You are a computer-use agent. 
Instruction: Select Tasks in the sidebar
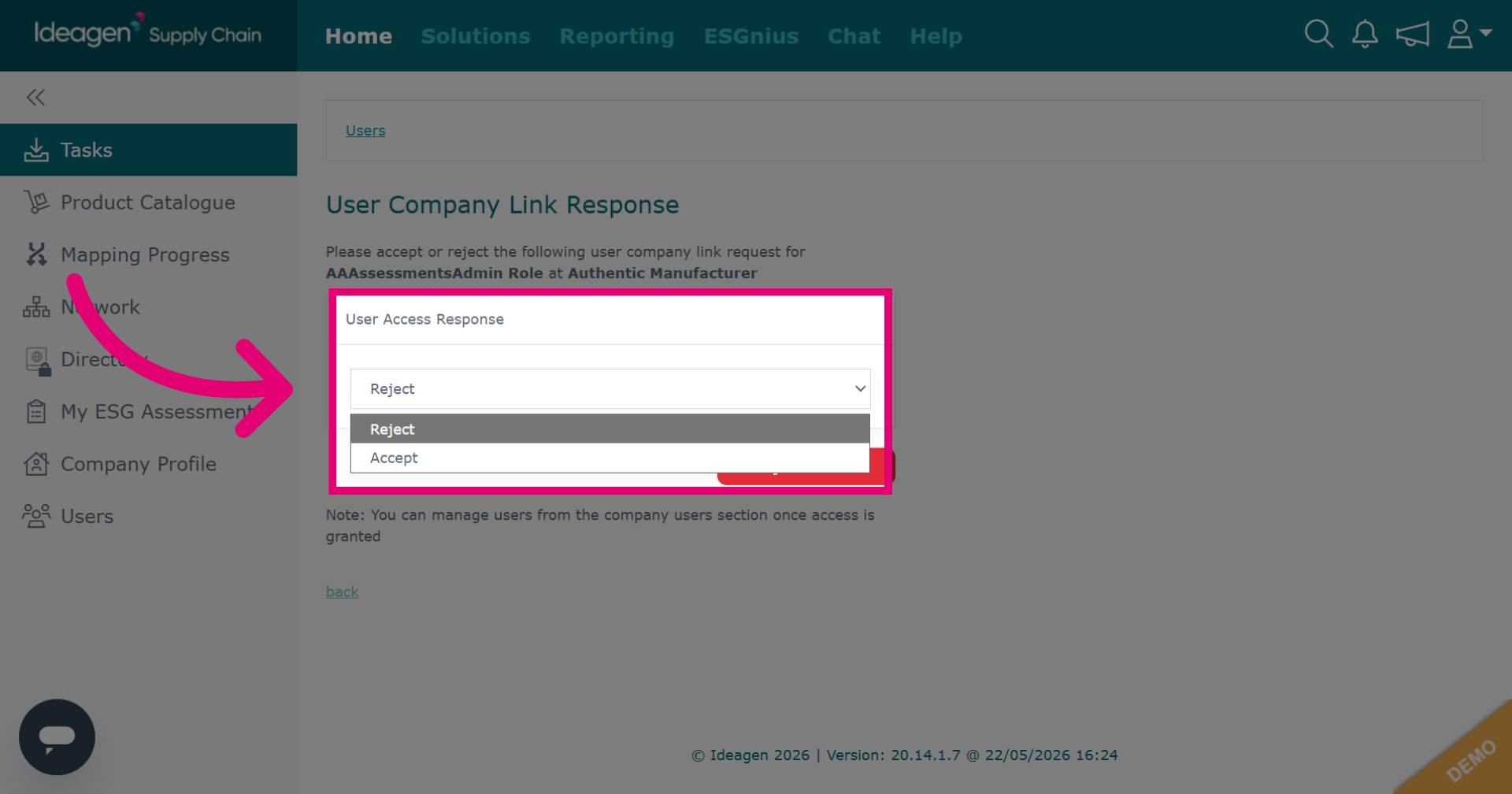148,150
